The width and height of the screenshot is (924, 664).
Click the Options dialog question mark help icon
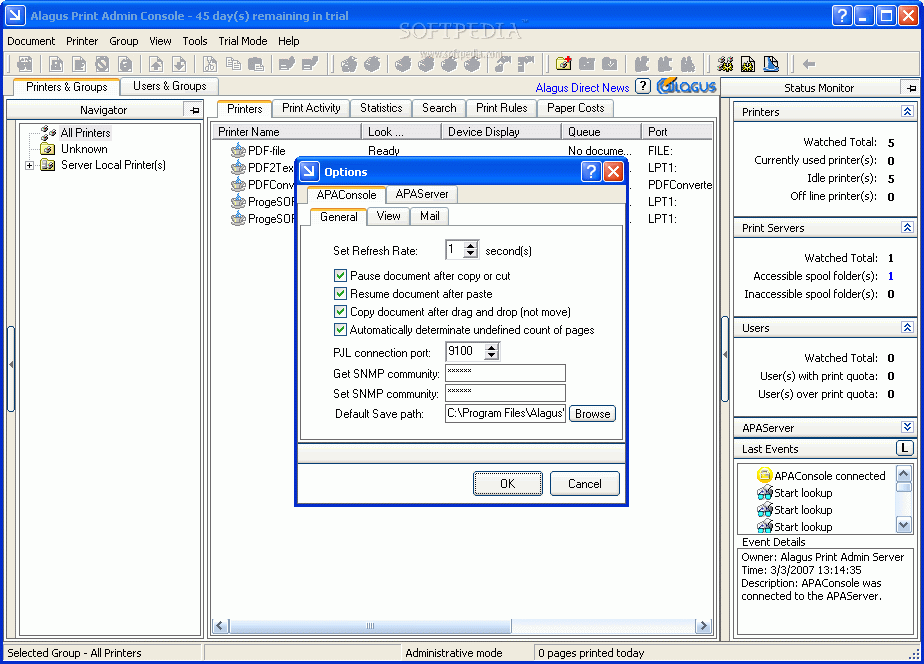click(591, 171)
